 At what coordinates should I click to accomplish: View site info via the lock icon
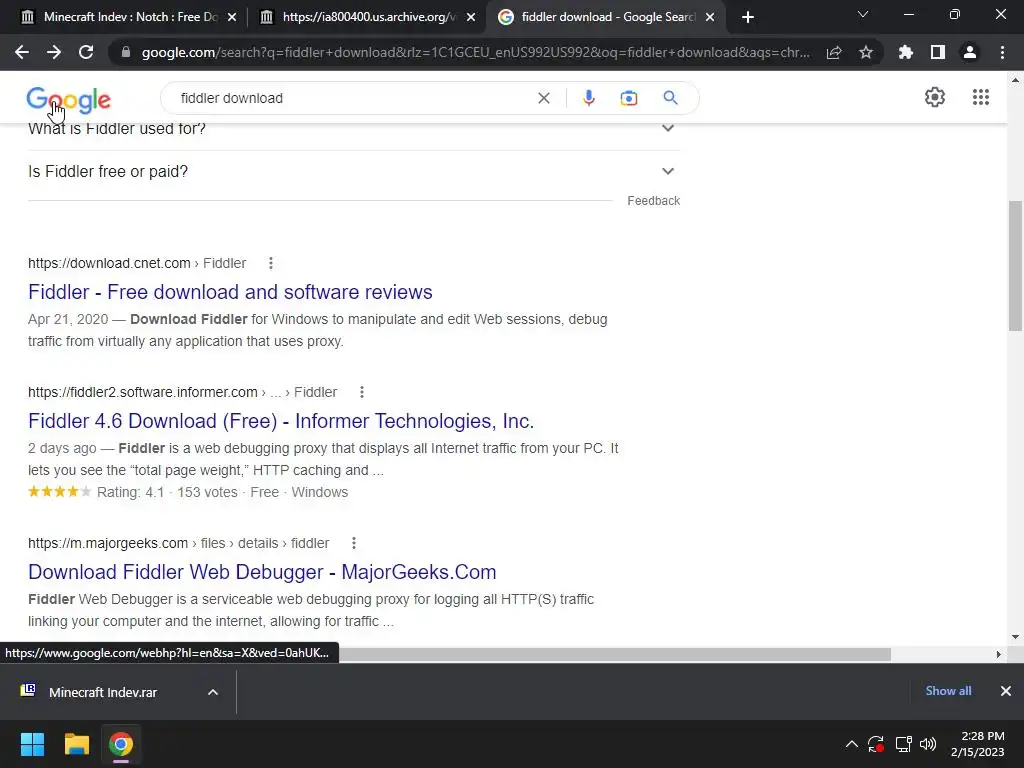125,52
